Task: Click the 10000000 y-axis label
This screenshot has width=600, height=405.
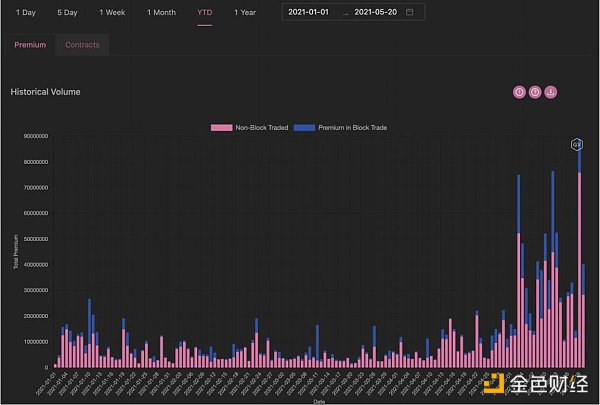Action: 36,341
